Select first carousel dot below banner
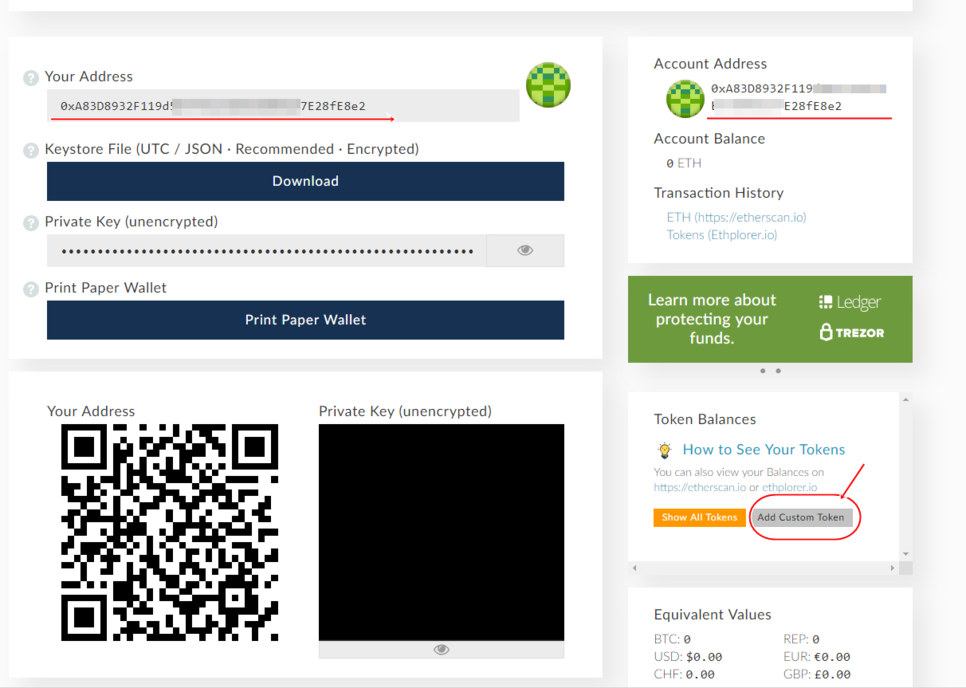Image resolution: width=966 pixels, height=688 pixels. (763, 371)
